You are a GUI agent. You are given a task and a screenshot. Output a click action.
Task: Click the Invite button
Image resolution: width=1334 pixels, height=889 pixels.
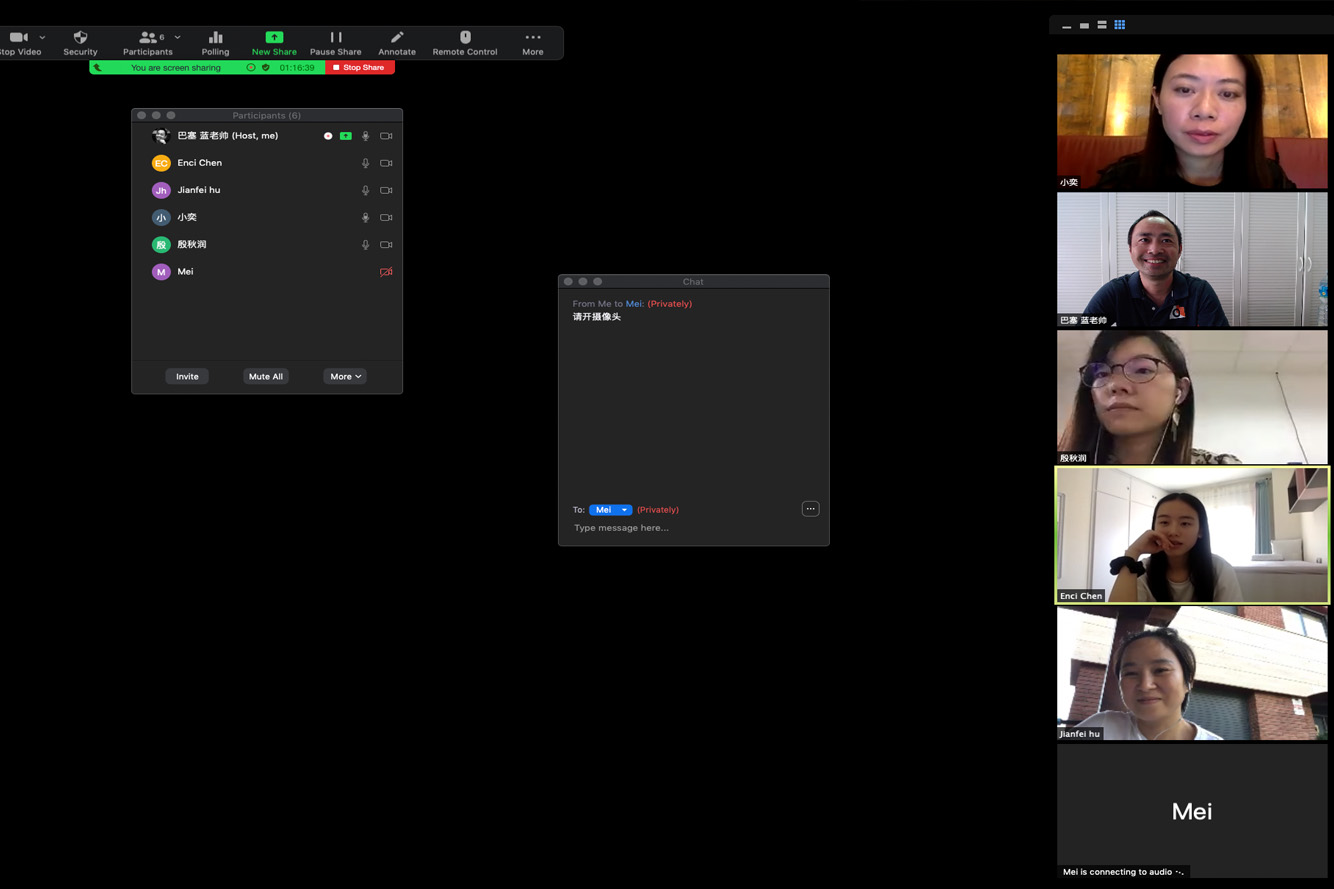coord(187,377)
